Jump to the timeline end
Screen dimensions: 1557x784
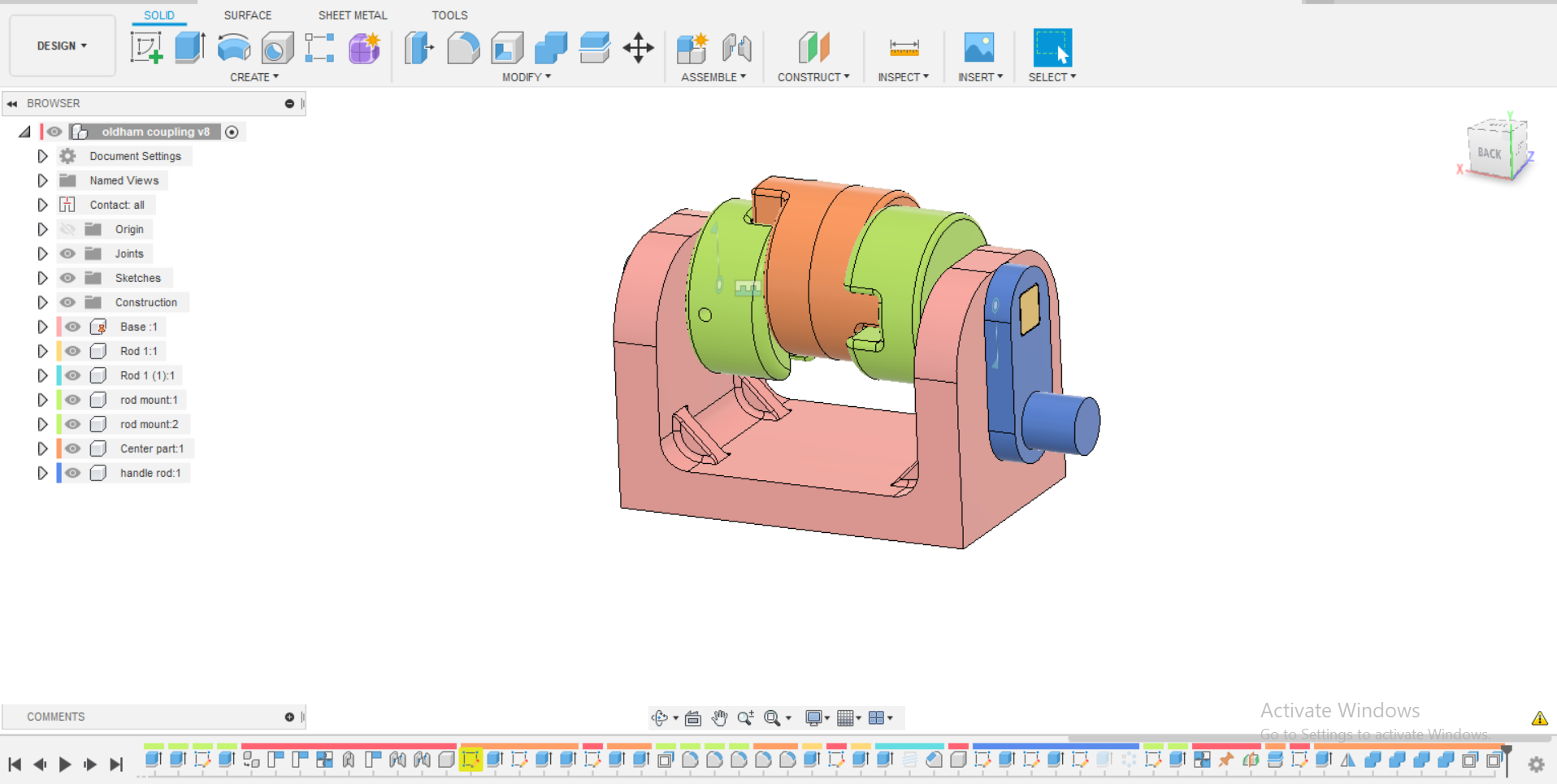click(116, 764)
